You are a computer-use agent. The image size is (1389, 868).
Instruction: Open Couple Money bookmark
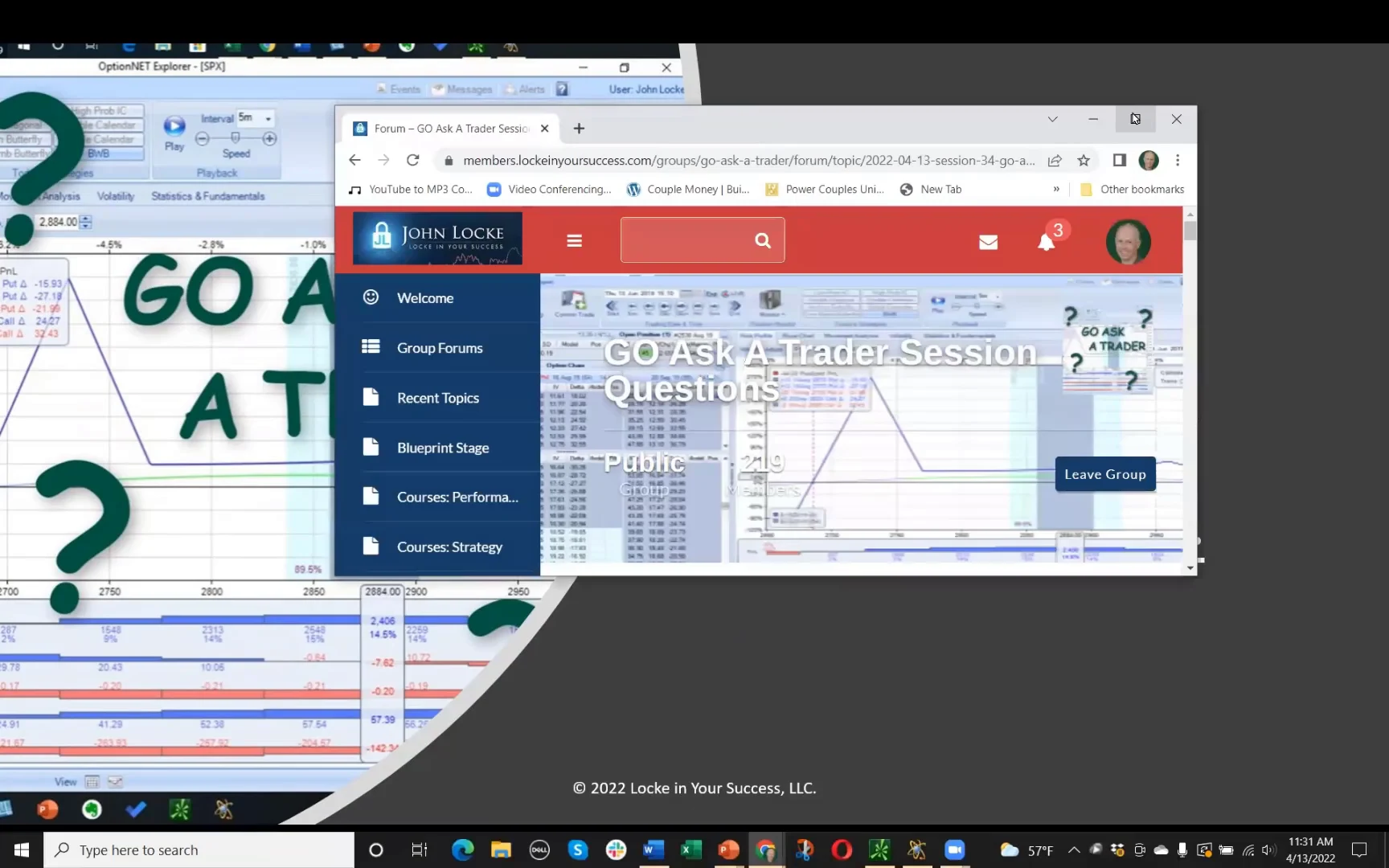pyautogui.click(x=688, y=189)
